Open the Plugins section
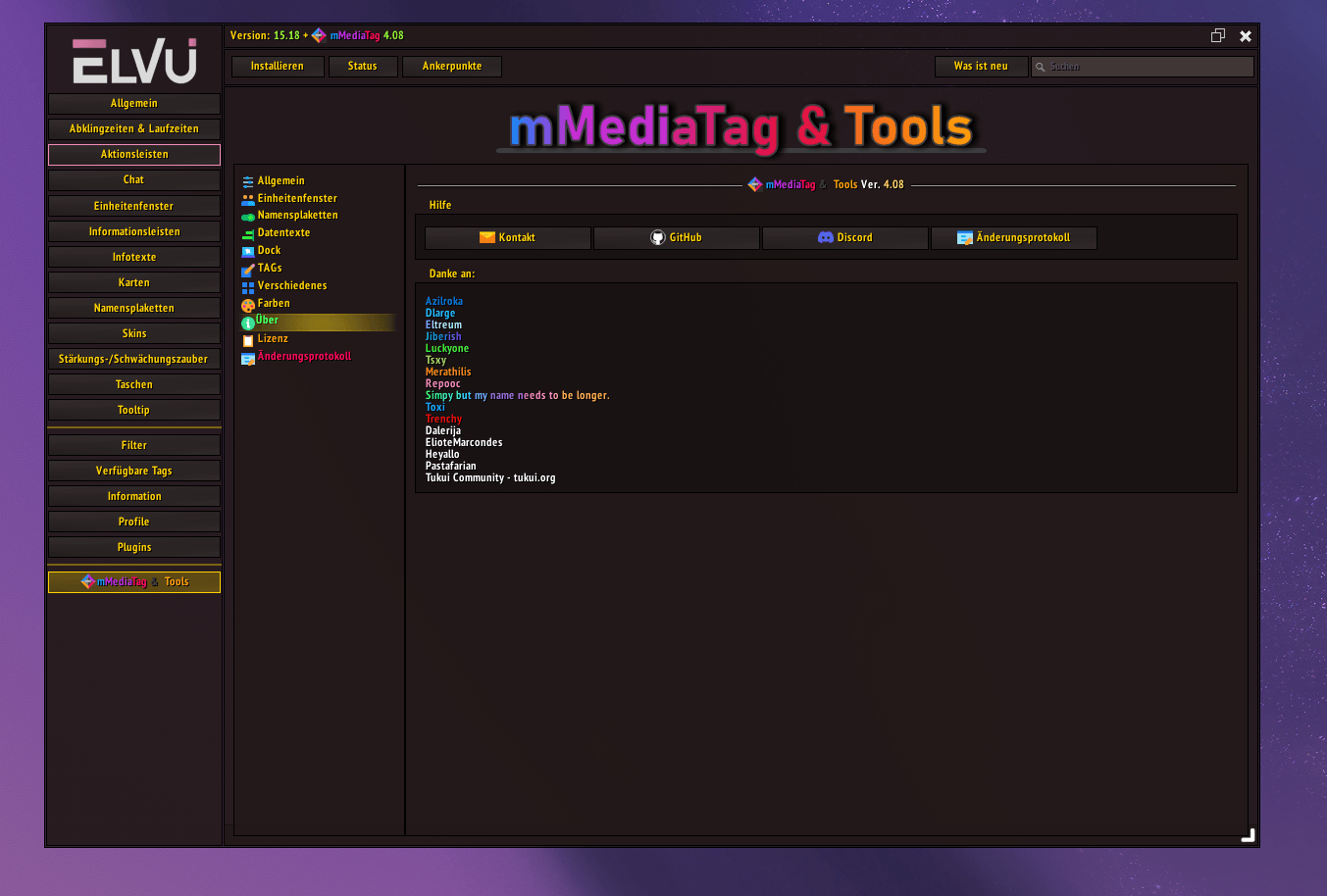1327x896 pixels. pyautogui.click(x=134, y=547)
